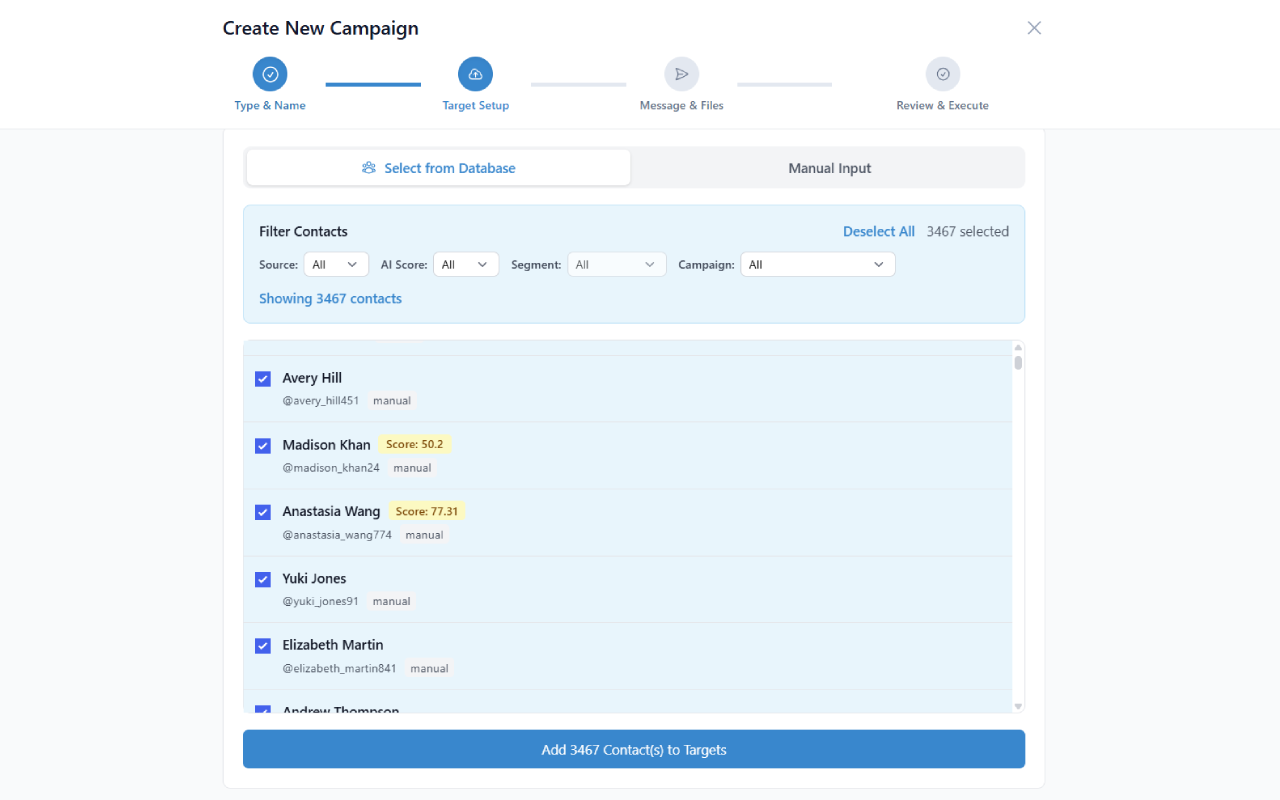Expand the Segment filter dropdown

(616, 265)
